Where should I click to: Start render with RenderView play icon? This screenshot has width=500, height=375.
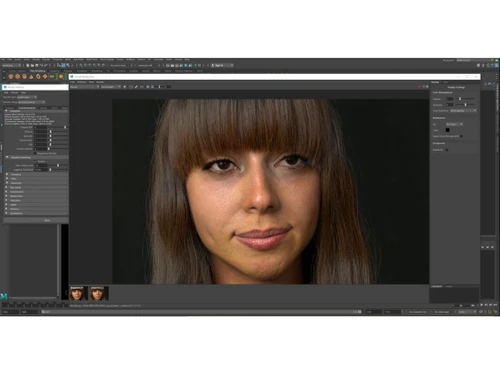coord(125,87)
